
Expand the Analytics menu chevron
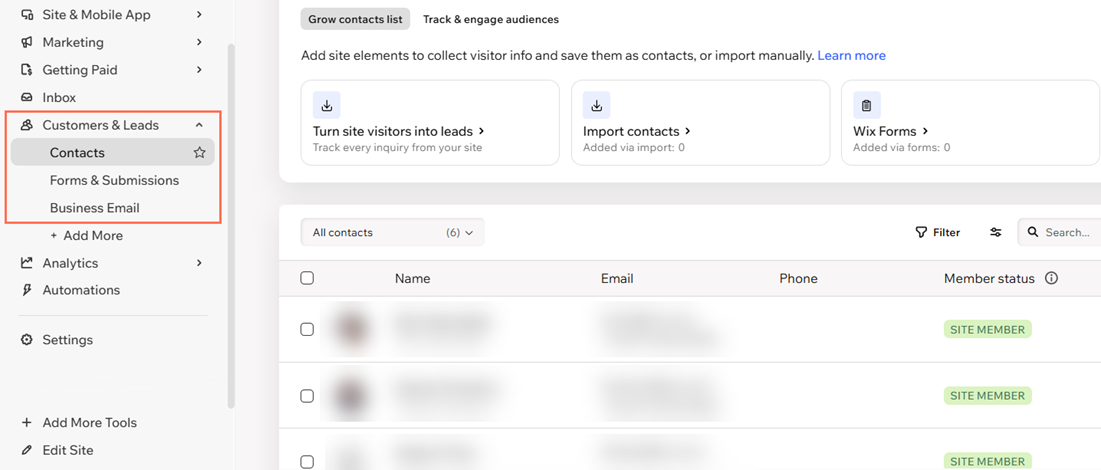point(199,263)
